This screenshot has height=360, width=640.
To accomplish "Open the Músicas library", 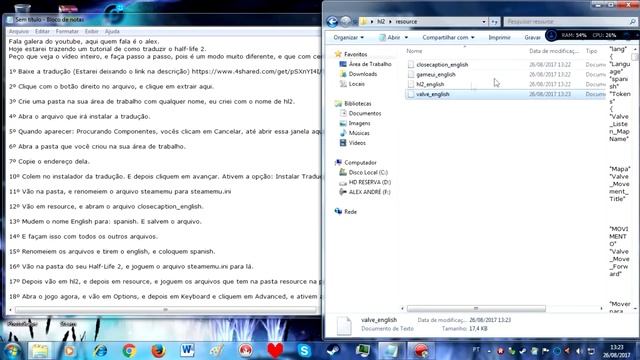I will 359,133.
